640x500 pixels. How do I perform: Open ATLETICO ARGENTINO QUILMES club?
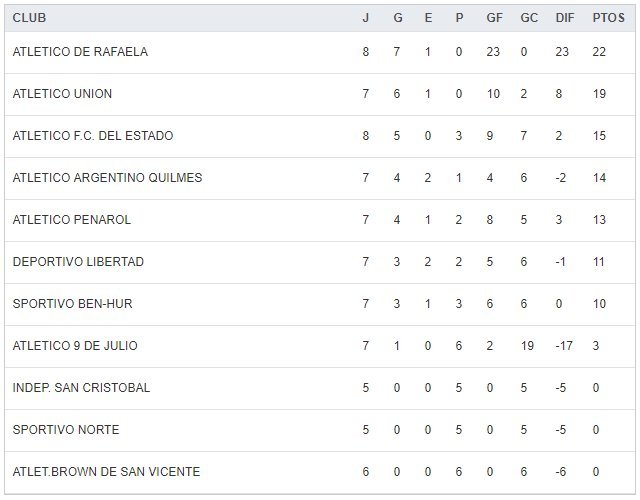(x=107, y=178)
